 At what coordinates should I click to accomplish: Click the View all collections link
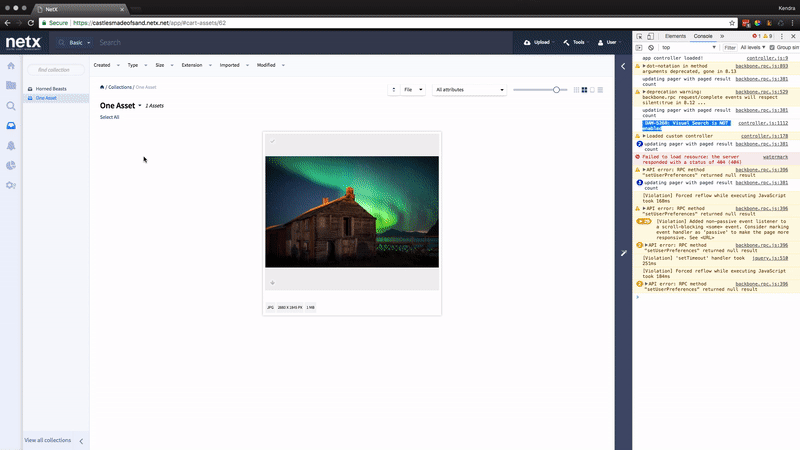point(47,440)
